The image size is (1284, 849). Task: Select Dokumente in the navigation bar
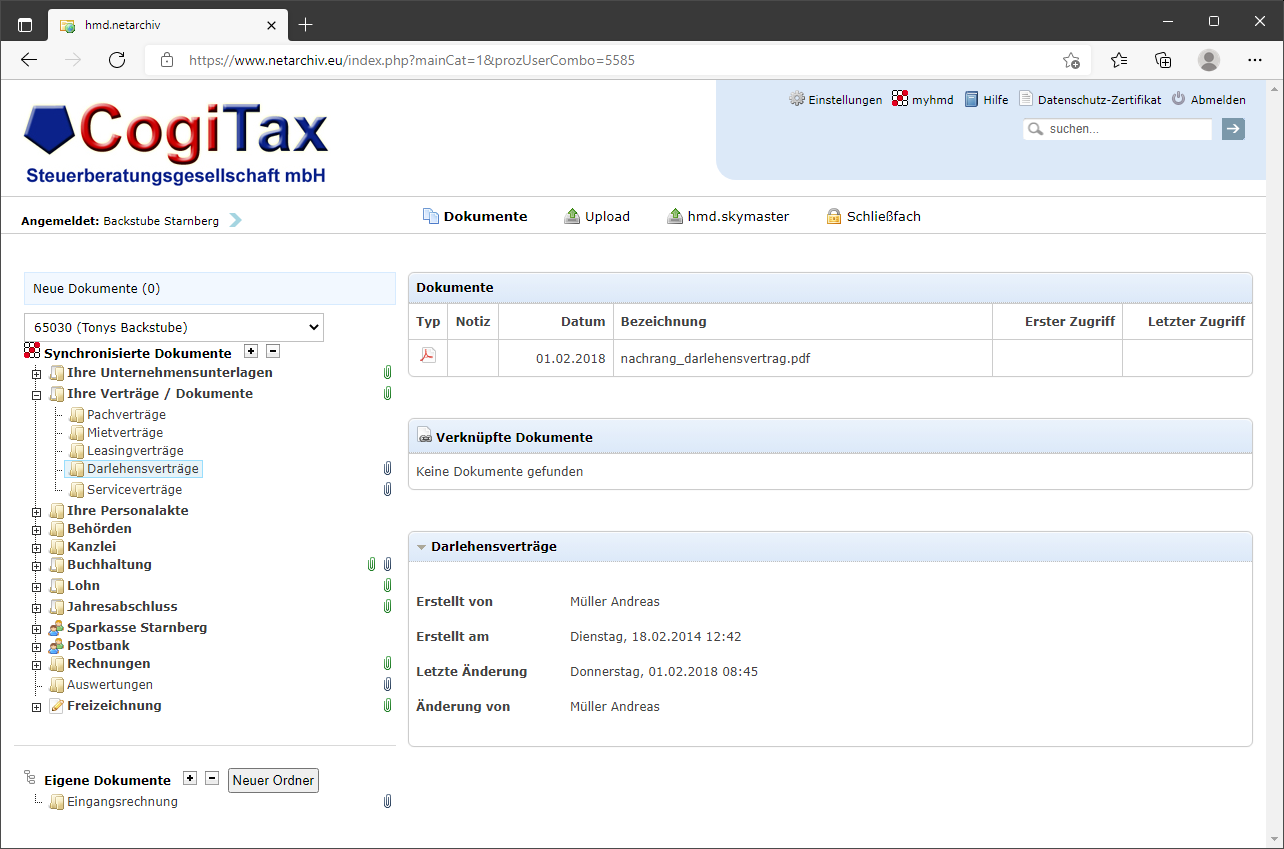[485, 215]
